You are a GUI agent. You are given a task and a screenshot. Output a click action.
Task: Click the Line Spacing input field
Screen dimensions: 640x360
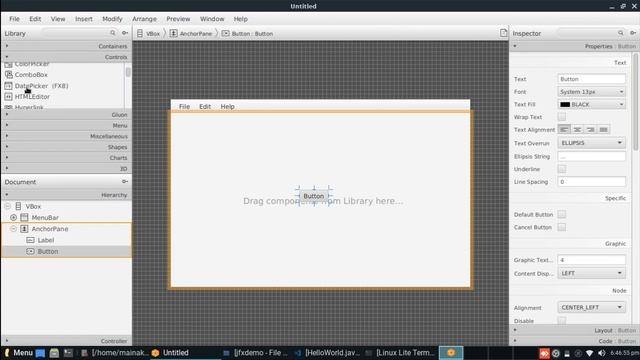coord(591,182)
